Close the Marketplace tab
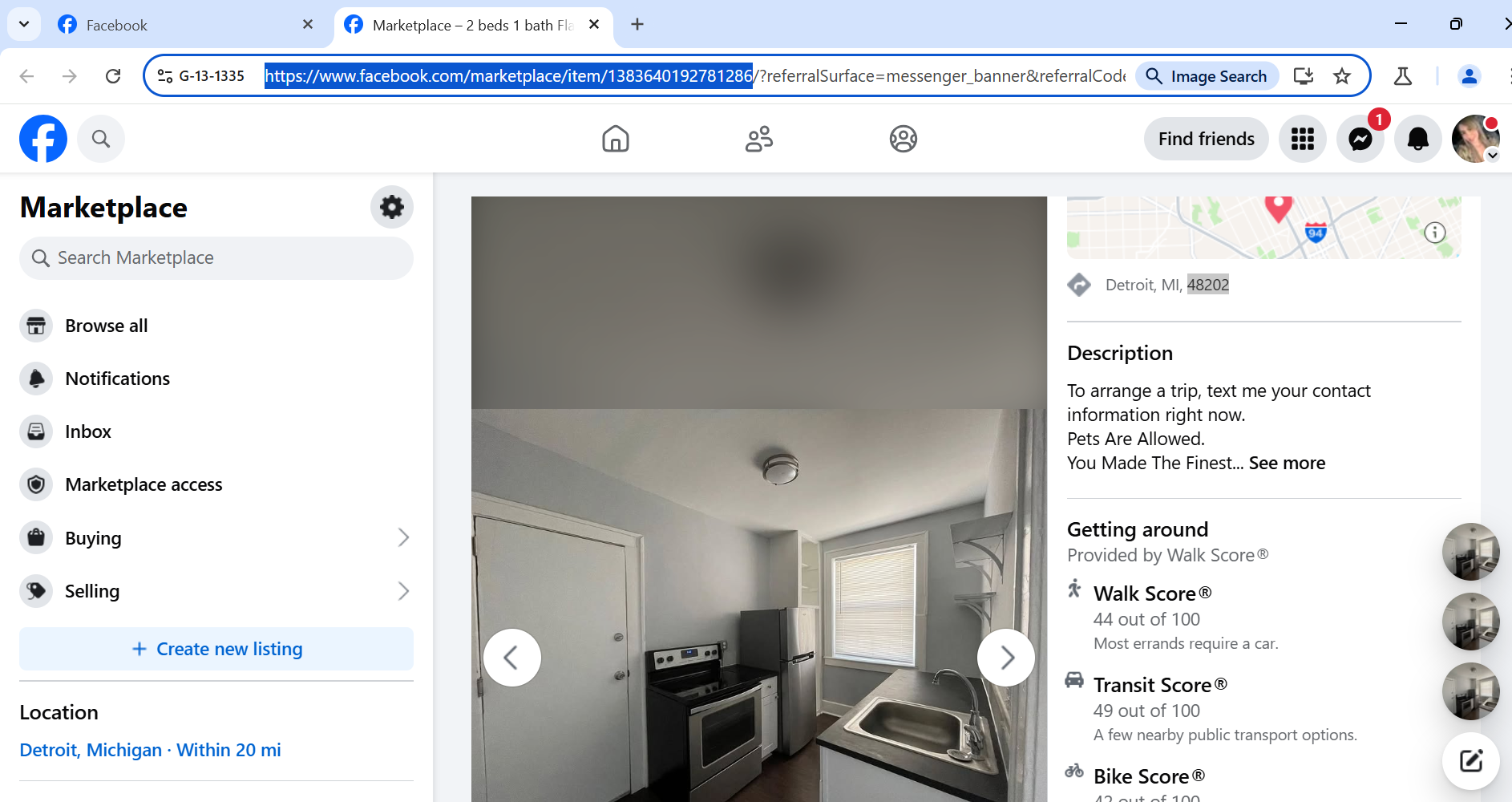Screen dimensions: 1512x802 (x=594, y=25)
